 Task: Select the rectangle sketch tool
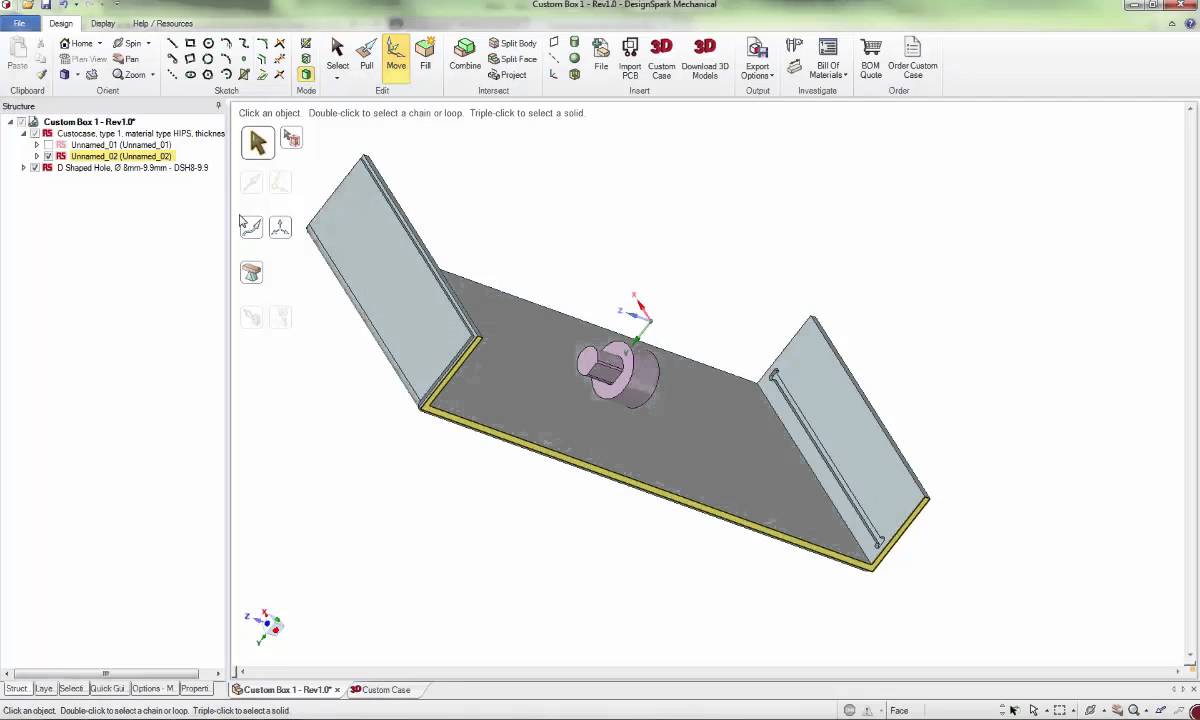pos(190,43)
